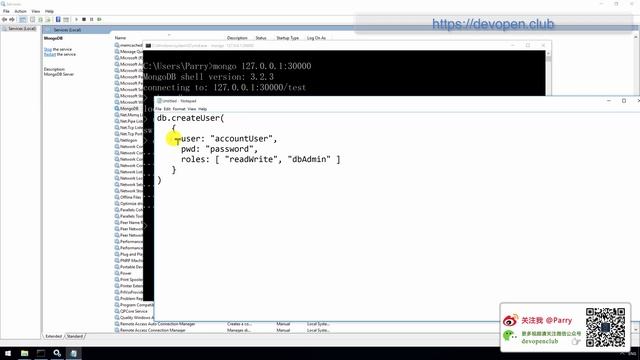This screenshot has width=640, height=360.
Task: Click the "dbAdmin" role text in Notepad
Action: pos(309,160)
